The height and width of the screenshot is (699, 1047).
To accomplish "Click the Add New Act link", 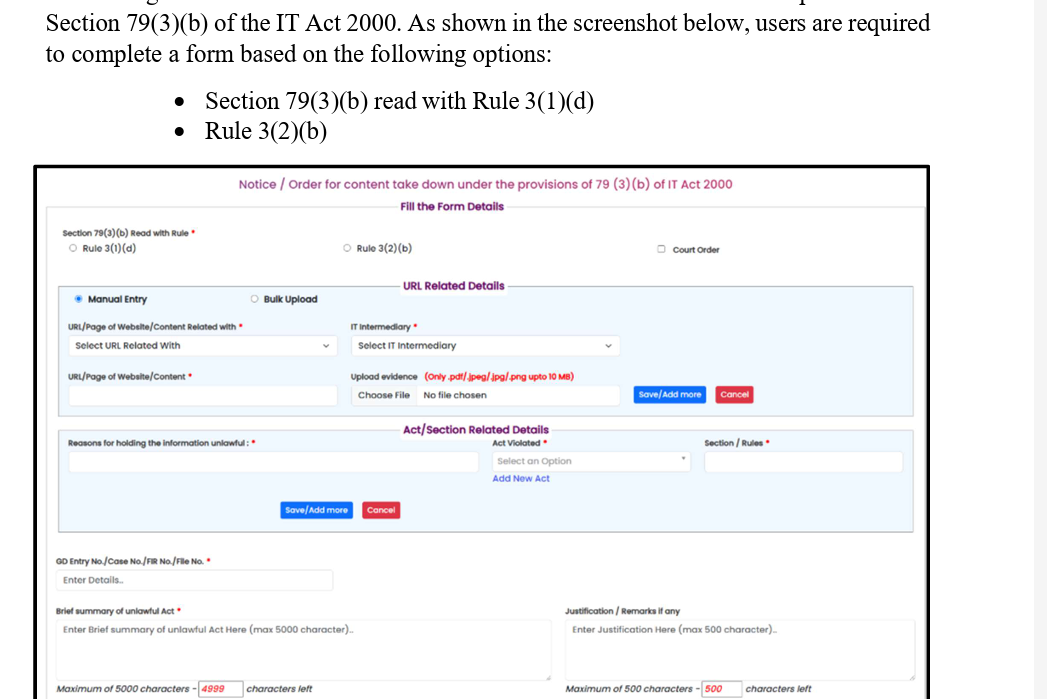I will point(521,479).
